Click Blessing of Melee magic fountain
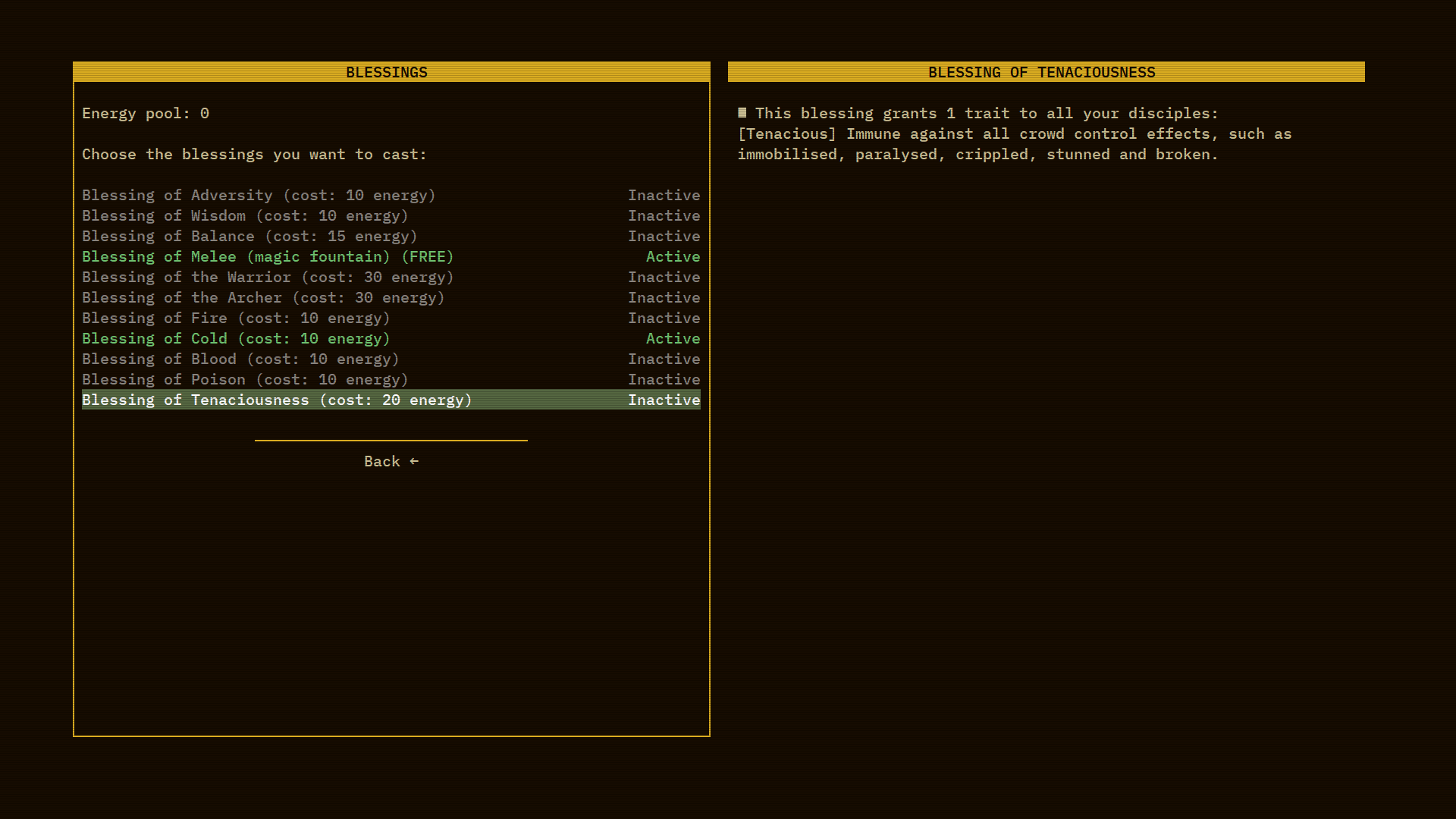Image resolution: width=1456 pixels, height=819 pixels. coord(268,257)
